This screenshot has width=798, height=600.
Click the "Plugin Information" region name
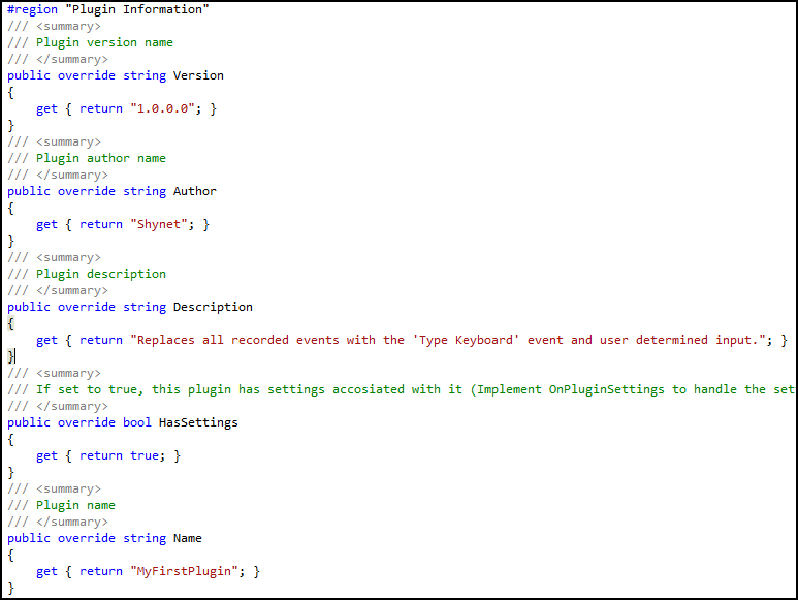137,9
